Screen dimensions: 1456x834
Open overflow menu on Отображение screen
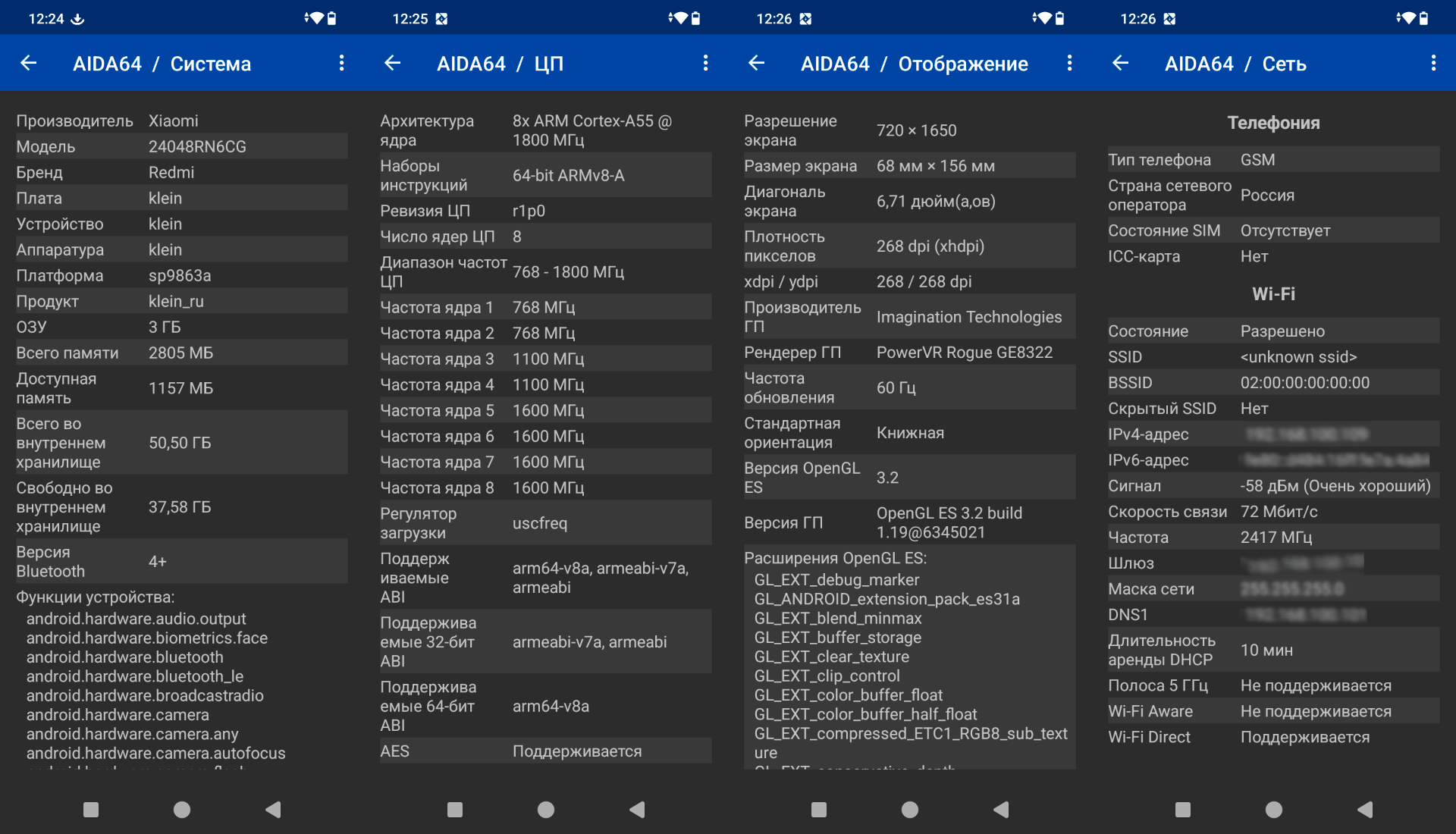[1069, 64]
